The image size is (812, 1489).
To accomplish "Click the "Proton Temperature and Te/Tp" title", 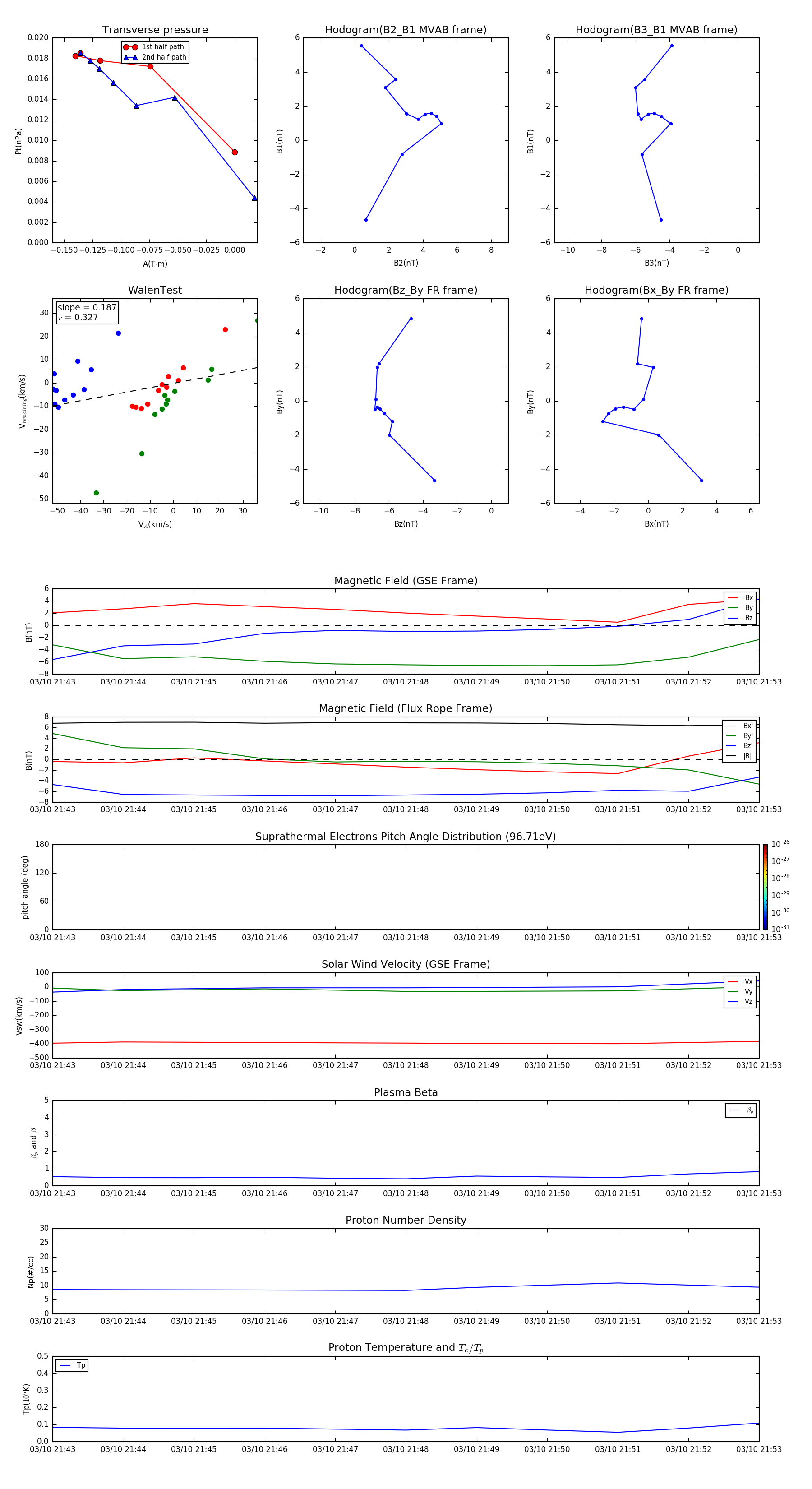I will tap(406, 1348).
